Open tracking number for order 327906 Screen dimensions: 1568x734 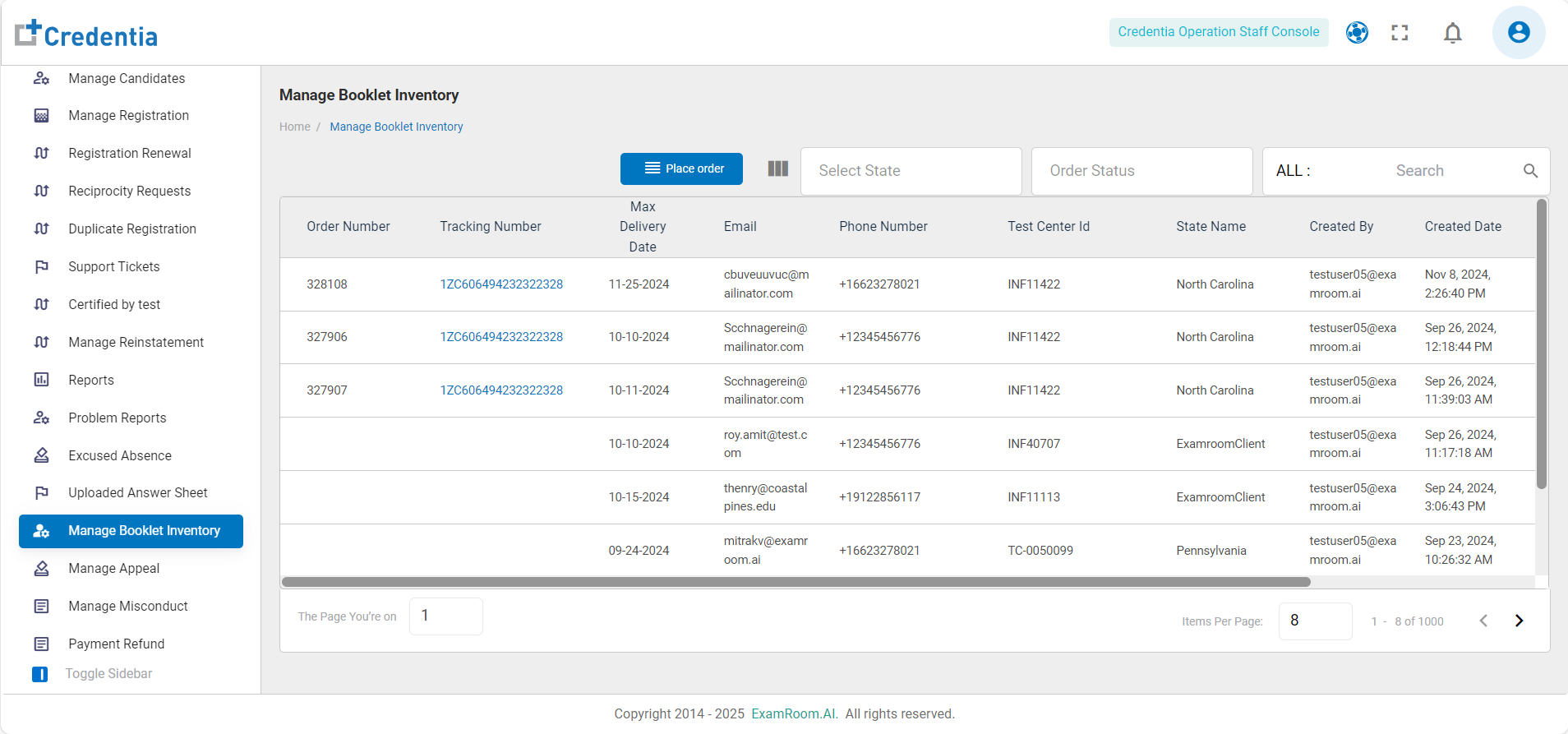(501, 337)
